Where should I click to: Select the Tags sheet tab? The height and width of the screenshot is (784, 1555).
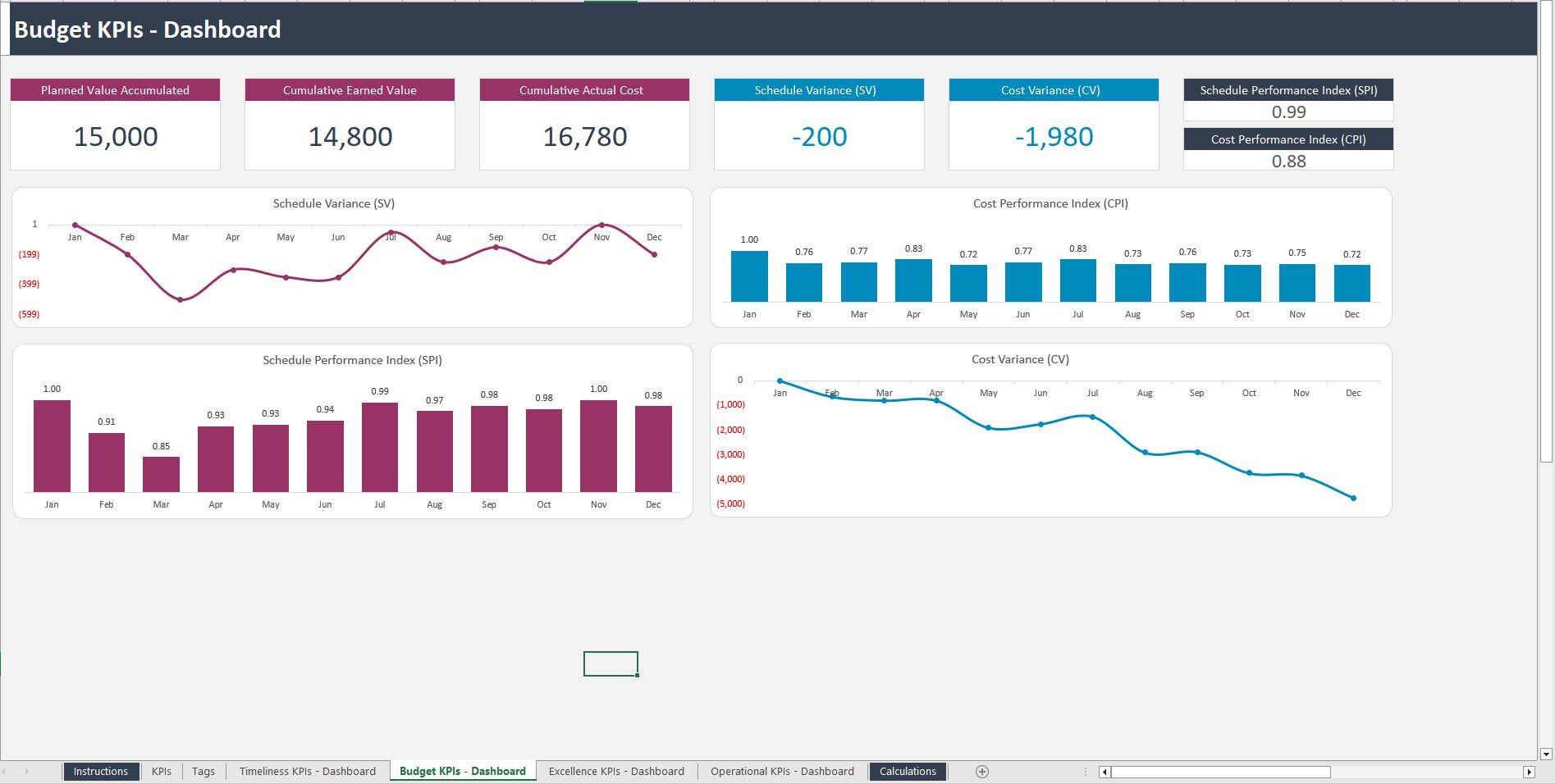pyautogui.click(x=203, y=771)
